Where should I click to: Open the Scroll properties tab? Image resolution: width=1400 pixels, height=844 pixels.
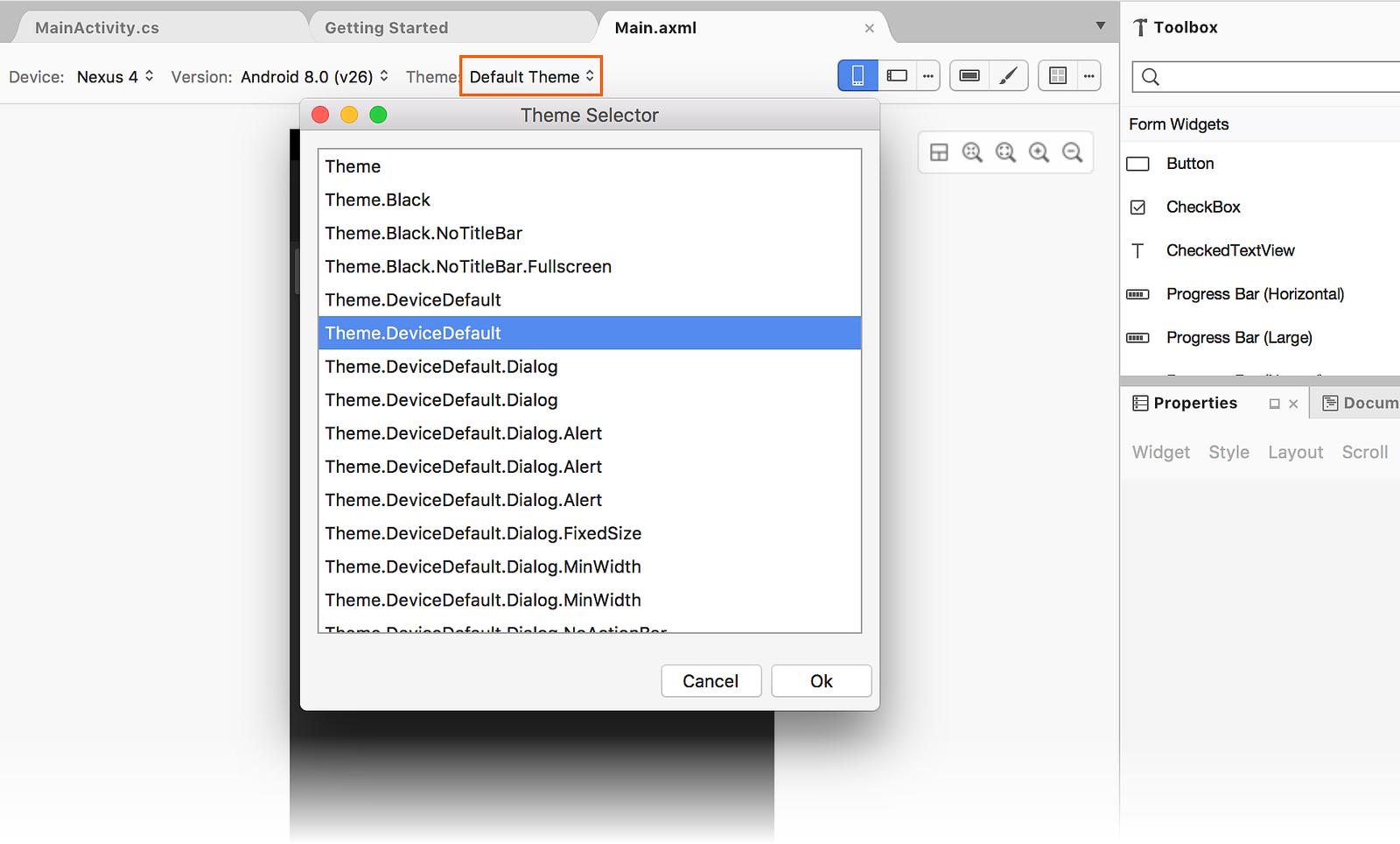click(1365, 453)
